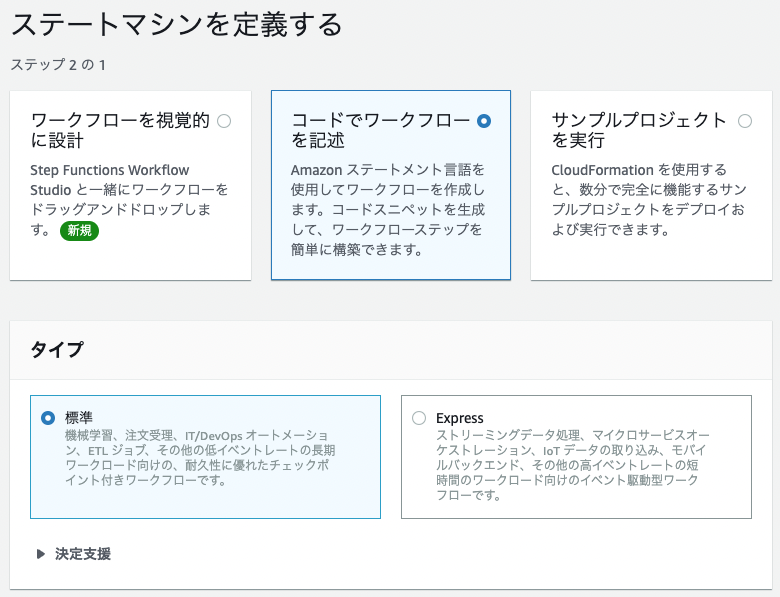The width and height of the screenshot is (780, 597).
Task: Click the Express tile description about ストリーミングデータ処理
Action: tap(573, 465)
